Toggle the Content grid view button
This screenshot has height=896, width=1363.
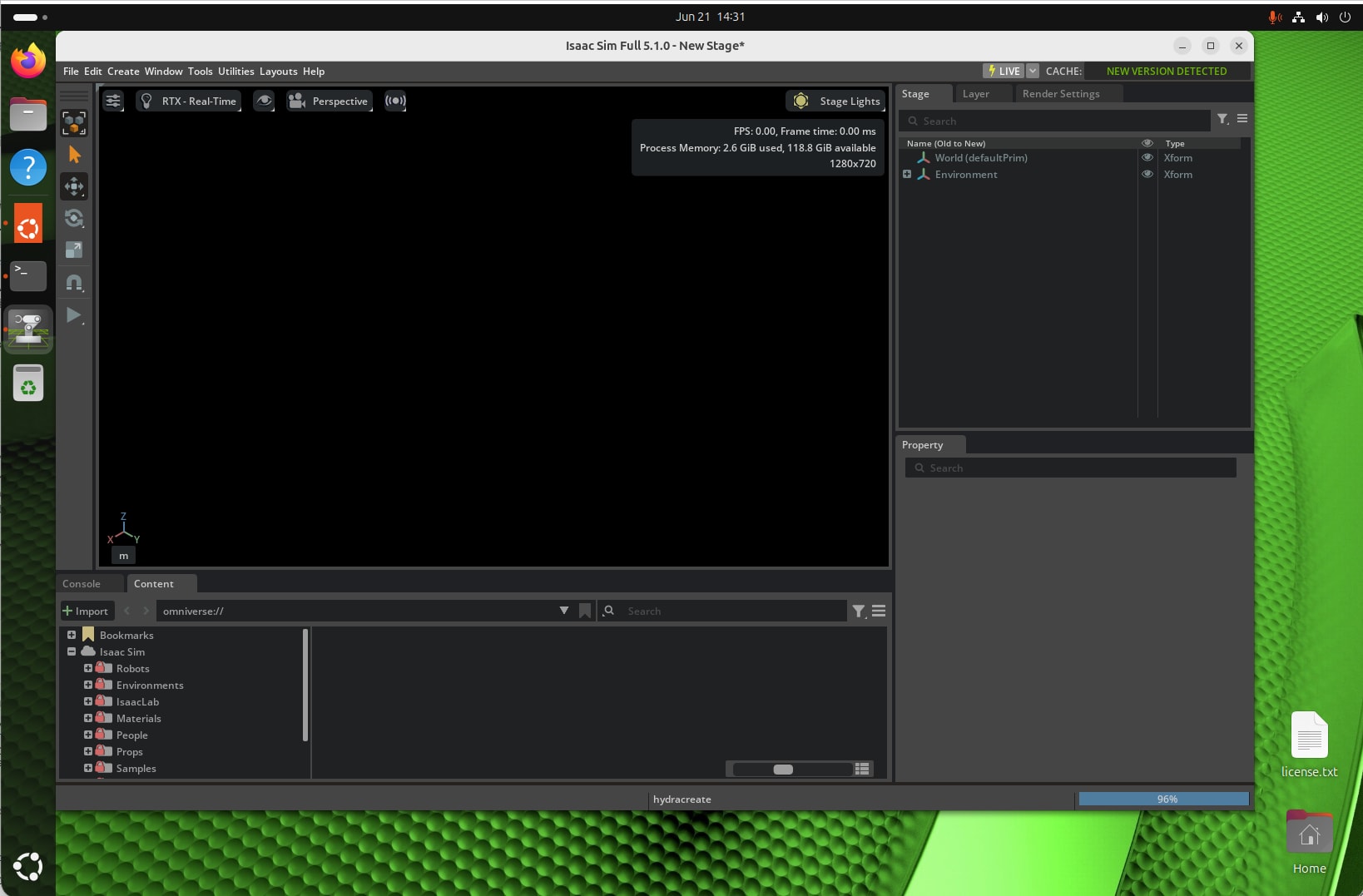(862, 769)
